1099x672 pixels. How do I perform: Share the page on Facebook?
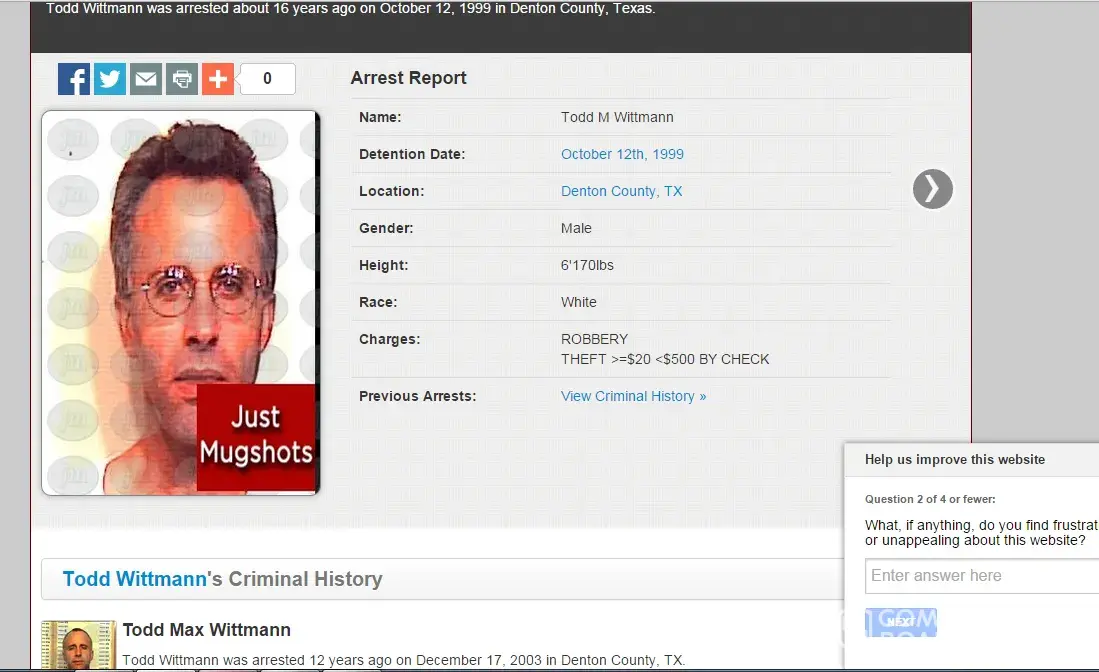pyautogui.click(x=74, y=79)
